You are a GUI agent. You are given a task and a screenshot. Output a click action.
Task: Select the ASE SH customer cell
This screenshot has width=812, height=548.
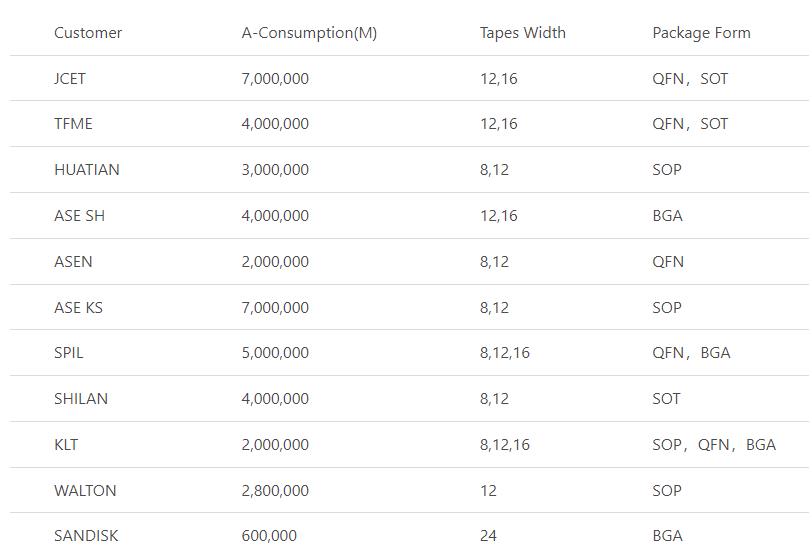click(79, 215)
